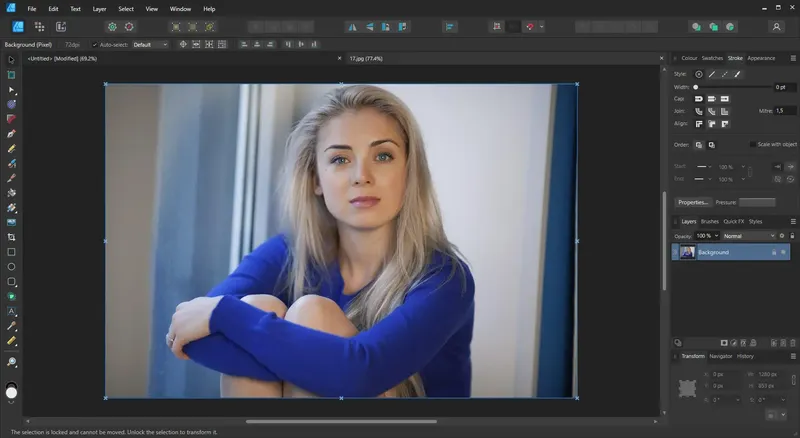The height and width of the screenshot is (438, 800).
Task: Click the Properties... button
Action: coord(693,203)
